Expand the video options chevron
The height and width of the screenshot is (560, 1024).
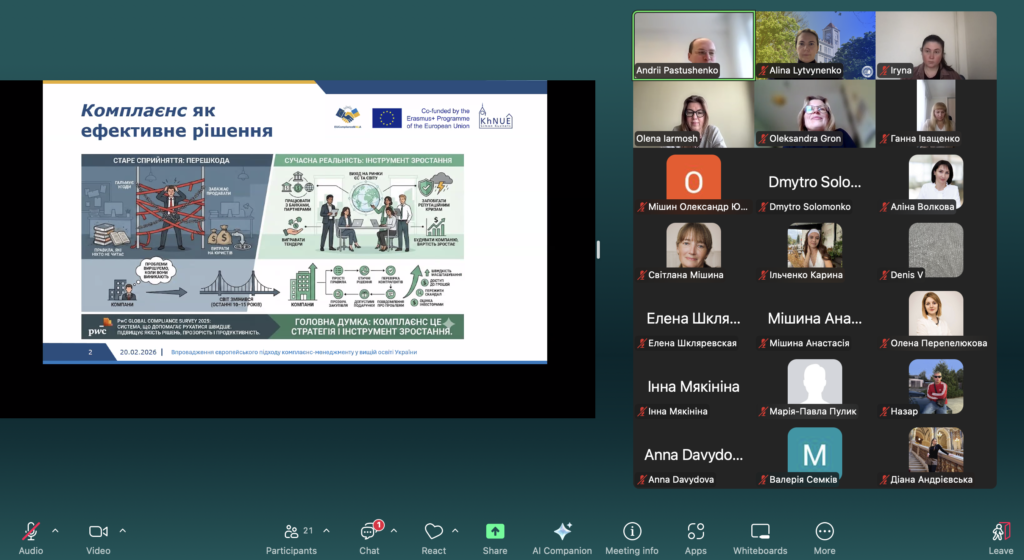(x=122, y=530)
